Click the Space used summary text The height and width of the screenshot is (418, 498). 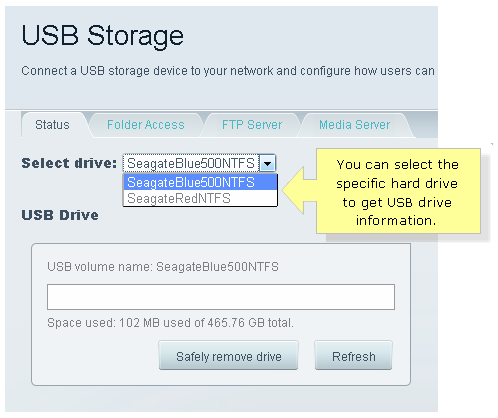[170, 323]
